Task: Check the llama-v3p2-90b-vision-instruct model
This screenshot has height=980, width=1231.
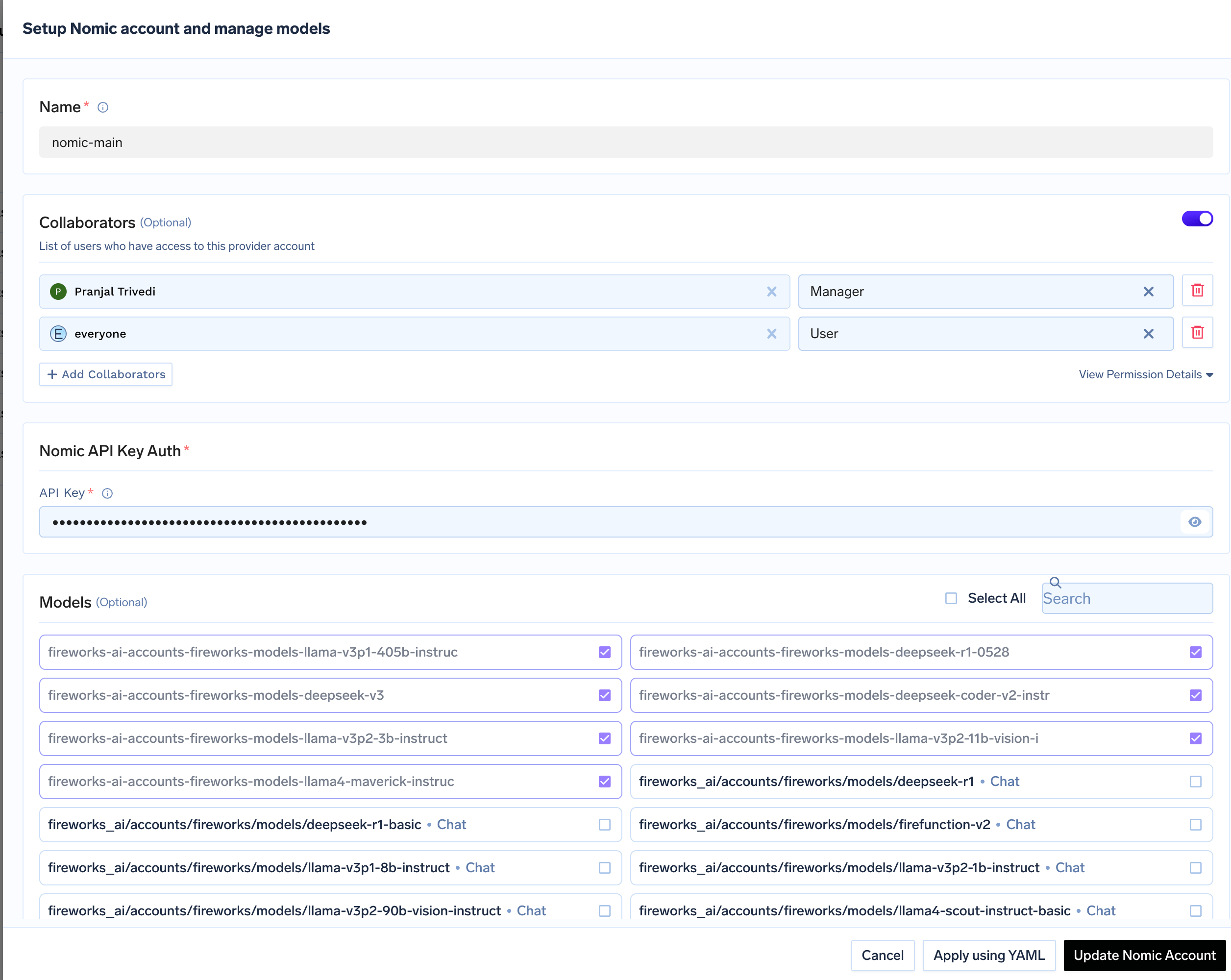Action: (x=605, y=911)
